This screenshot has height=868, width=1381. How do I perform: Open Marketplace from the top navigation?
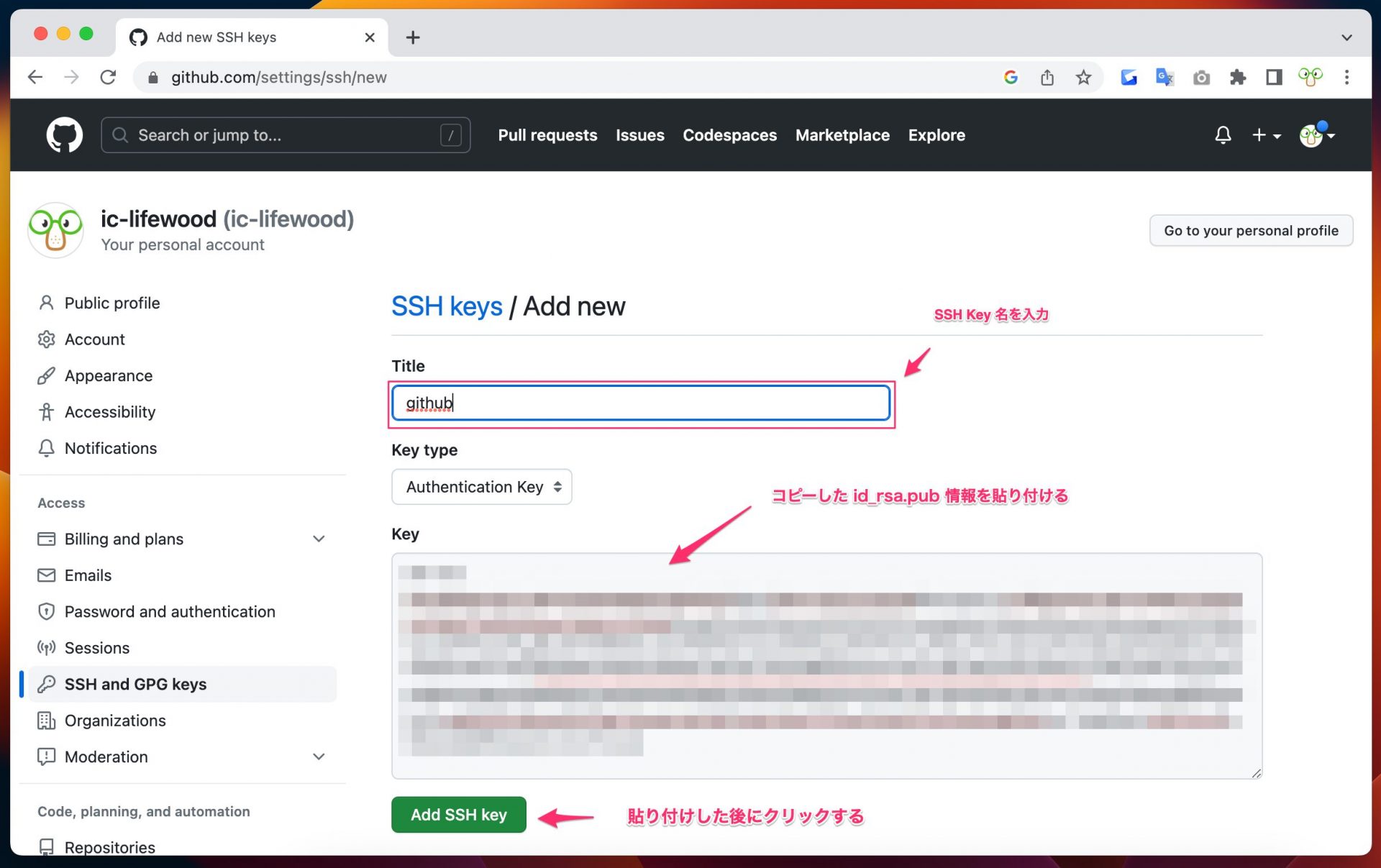tap(842, 135)
